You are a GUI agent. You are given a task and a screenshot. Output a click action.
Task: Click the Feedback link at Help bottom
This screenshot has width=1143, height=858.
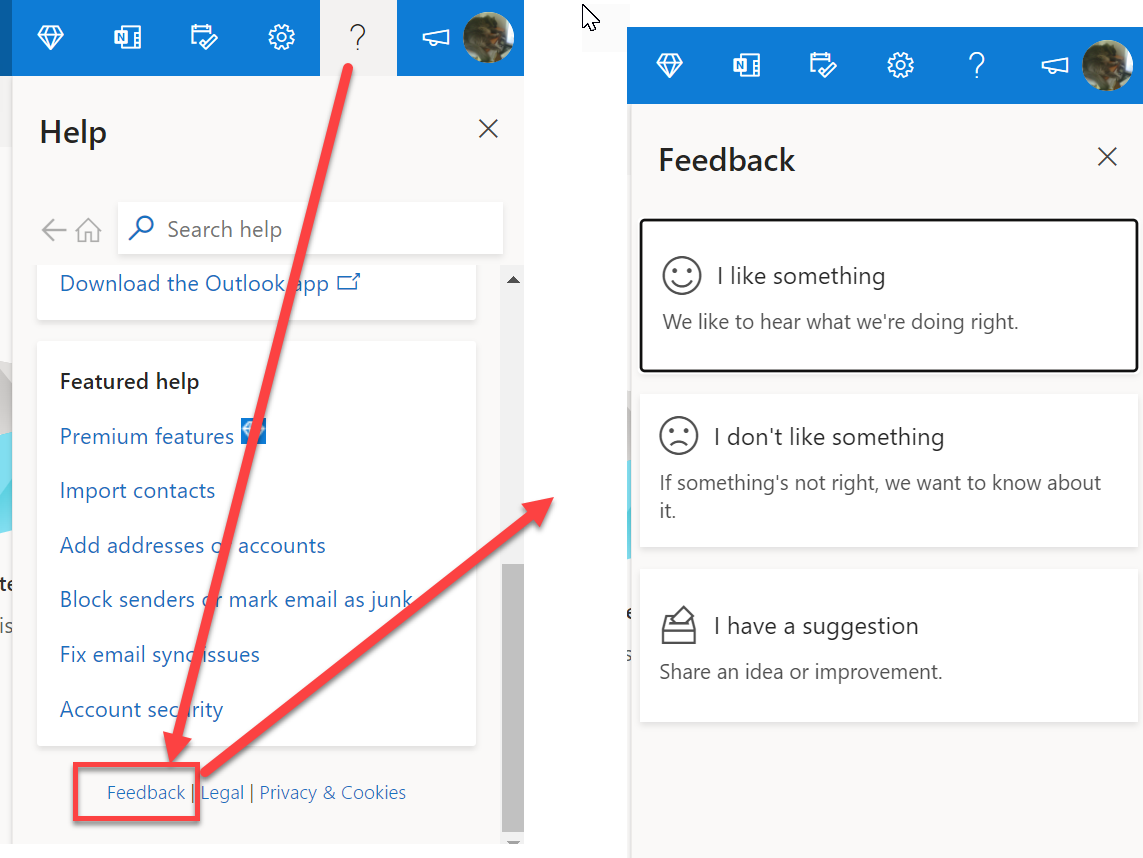[146, 792]
